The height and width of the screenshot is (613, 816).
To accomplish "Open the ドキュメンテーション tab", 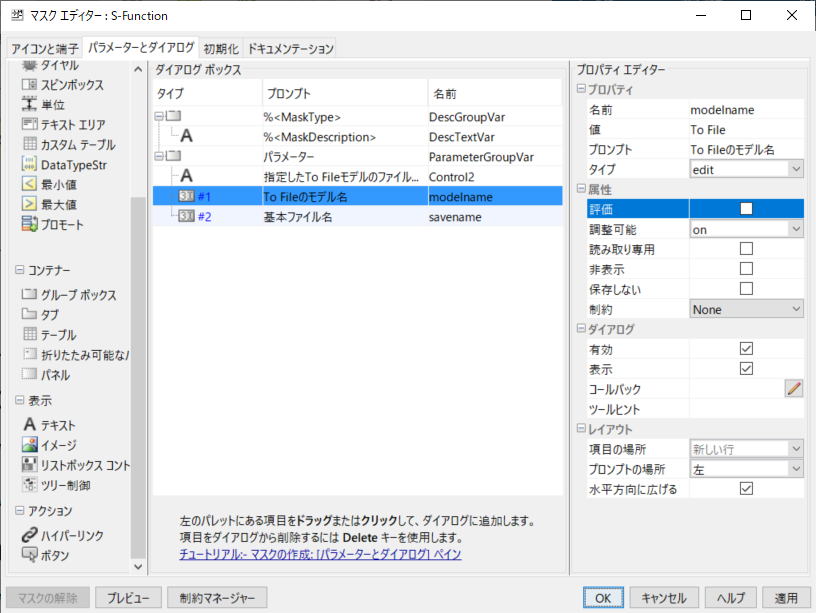I will click(288, 47).
